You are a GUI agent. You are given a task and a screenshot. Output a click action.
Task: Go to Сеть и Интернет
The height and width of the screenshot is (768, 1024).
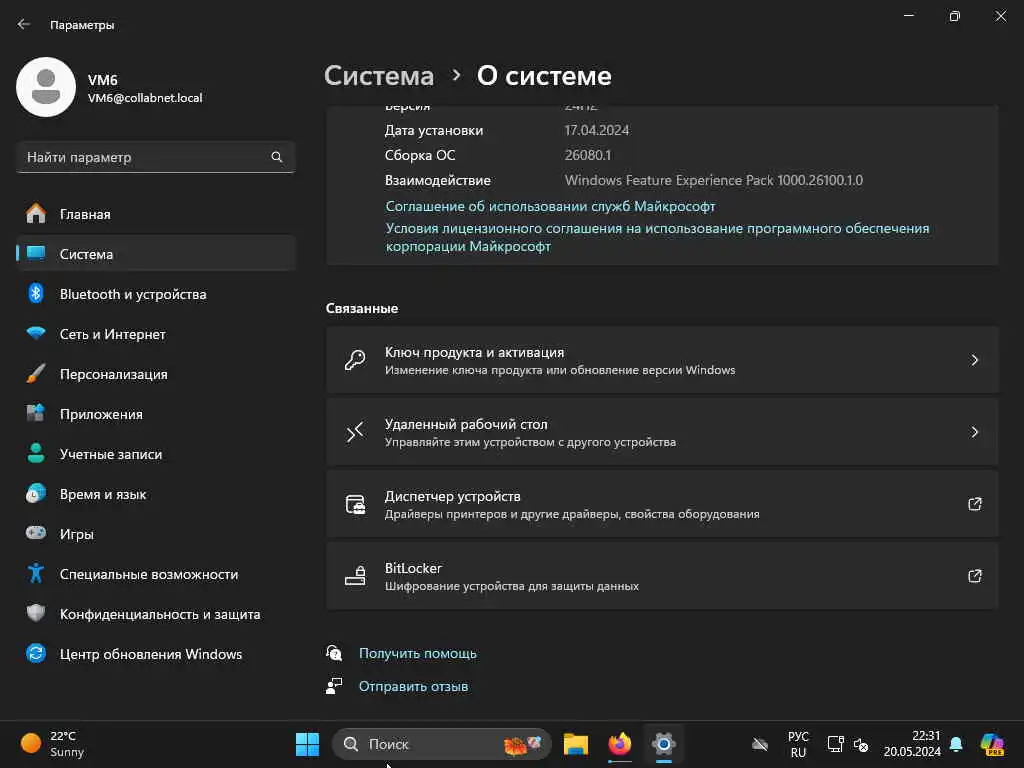[155, 334]
